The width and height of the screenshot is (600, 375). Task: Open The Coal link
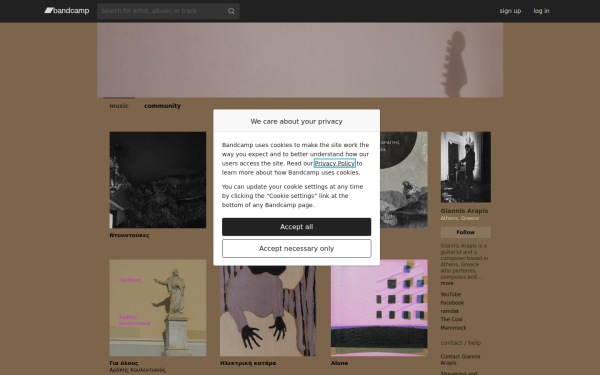pos(452,319)
